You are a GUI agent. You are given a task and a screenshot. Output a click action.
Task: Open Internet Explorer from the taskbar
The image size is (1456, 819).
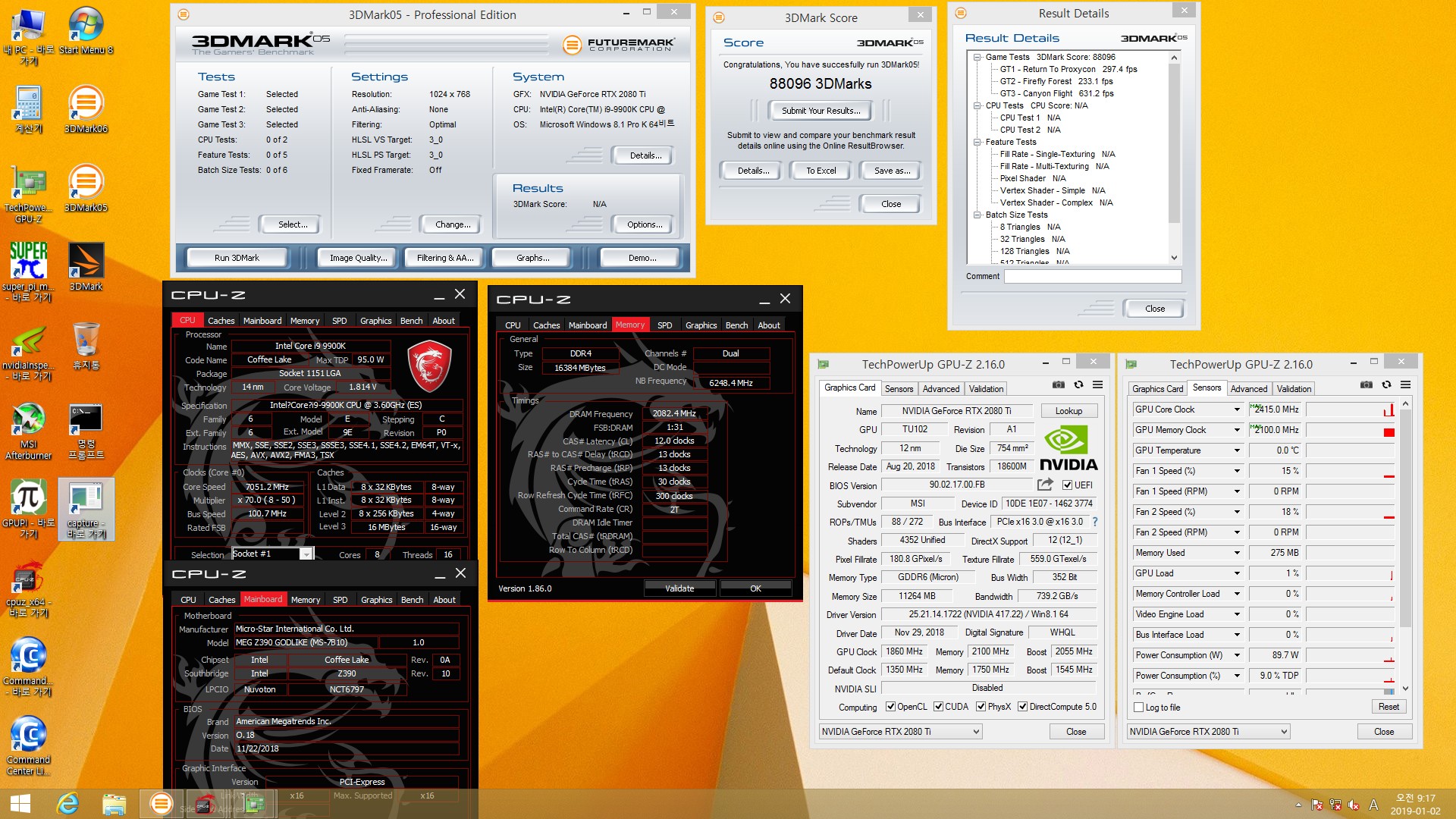click(68, 804)
